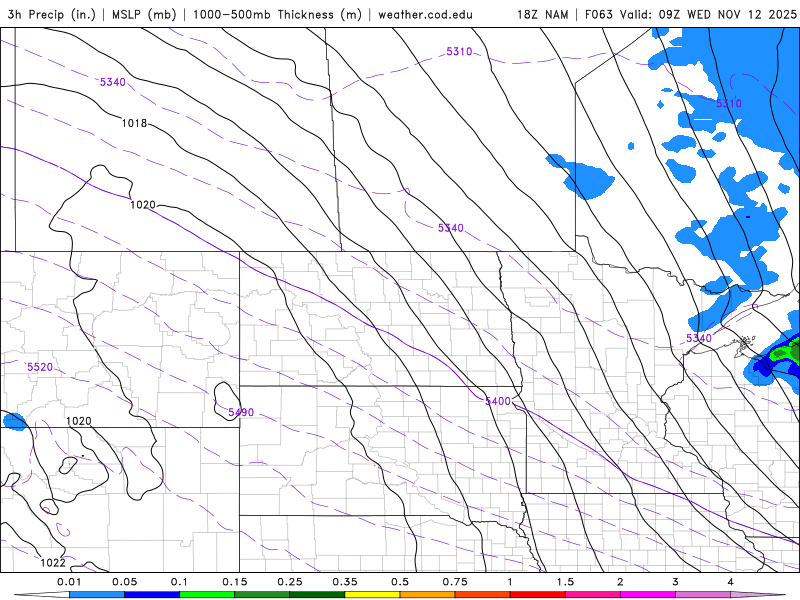Click the legend value '0.01'
Screen dimensions: 800x600
click(x=69, y=582)
